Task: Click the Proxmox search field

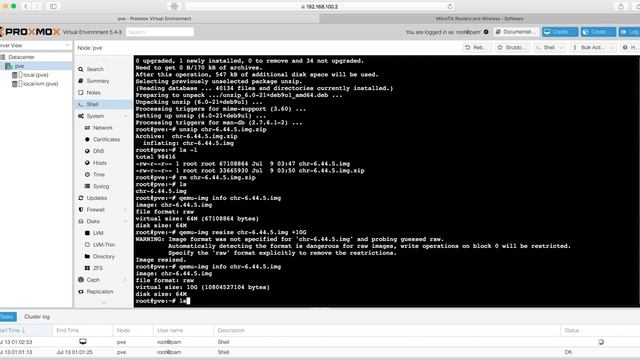Action: point(160,32)
